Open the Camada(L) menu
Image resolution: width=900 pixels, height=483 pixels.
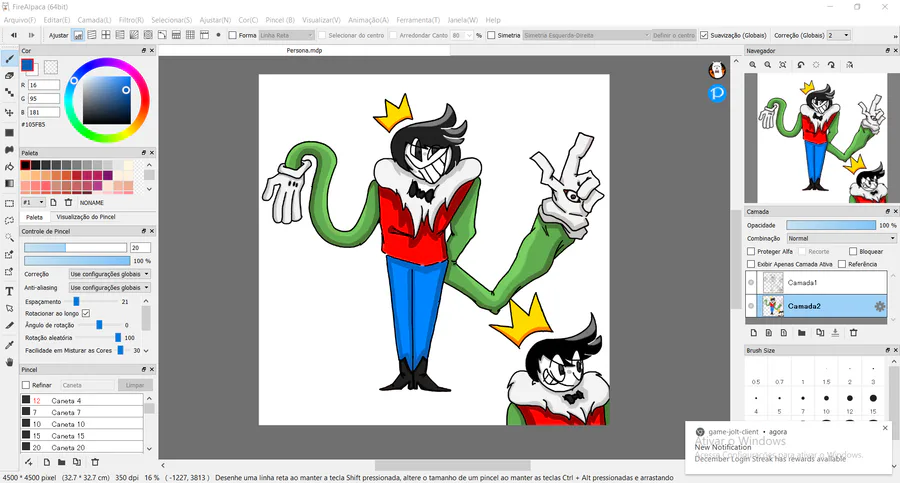[94, 20]
